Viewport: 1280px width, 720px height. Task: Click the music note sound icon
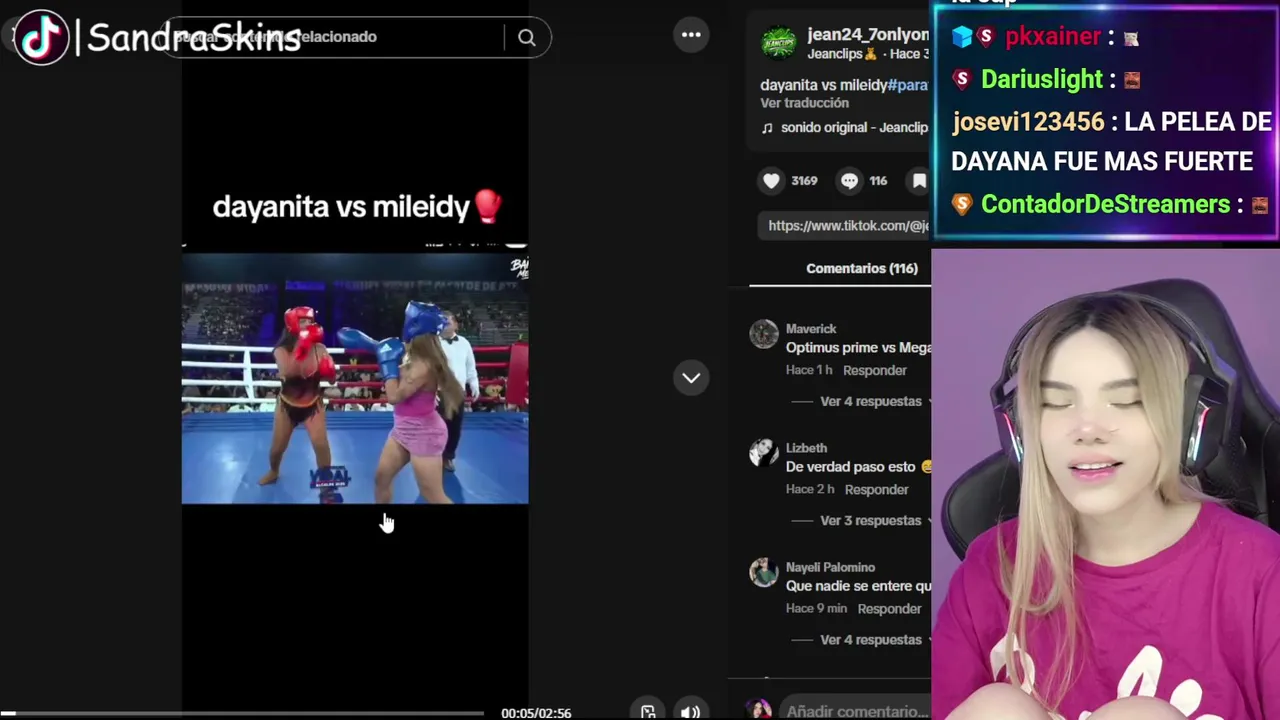click(767, 128)
